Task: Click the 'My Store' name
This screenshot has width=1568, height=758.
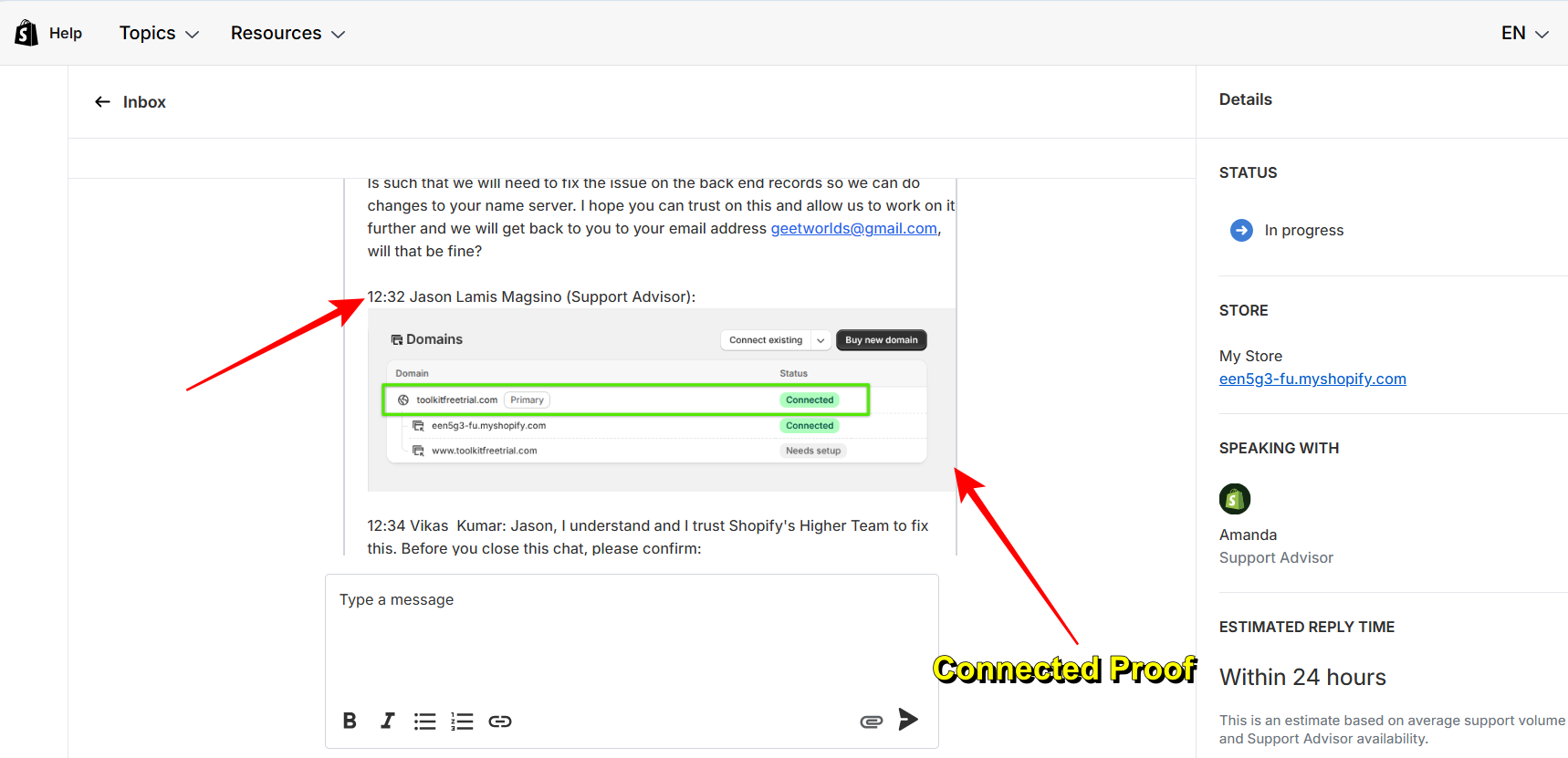Action: coord(1250,356)
